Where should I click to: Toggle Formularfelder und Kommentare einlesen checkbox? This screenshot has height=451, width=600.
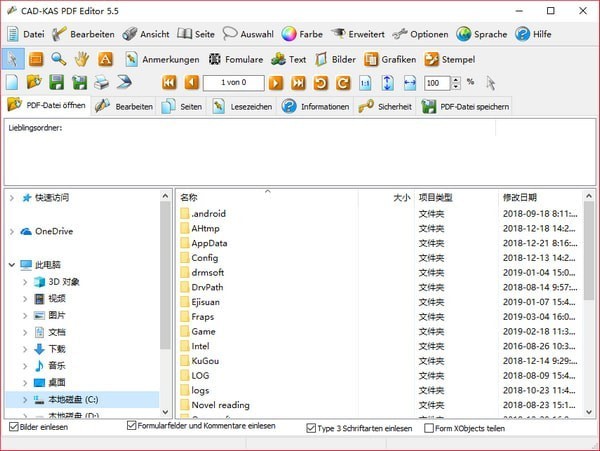click(x=132, y=425)
